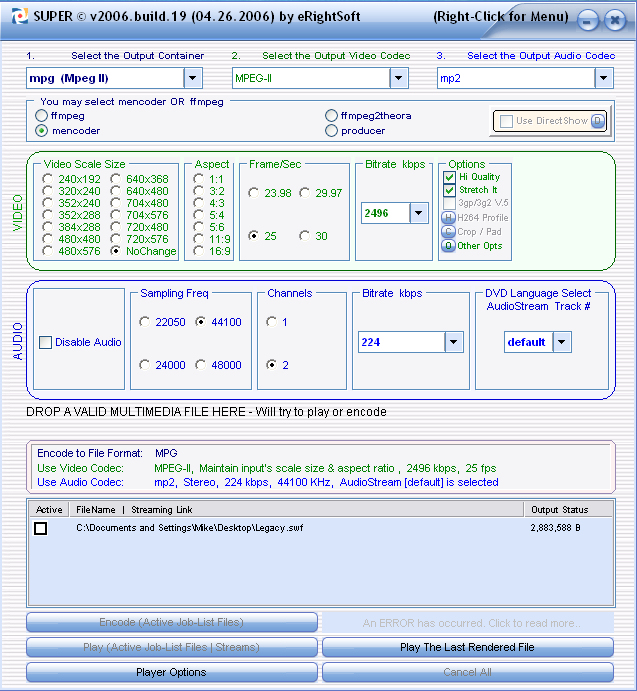
Task: Click the 224 audio bitrate field
Action: coord(402,342)
